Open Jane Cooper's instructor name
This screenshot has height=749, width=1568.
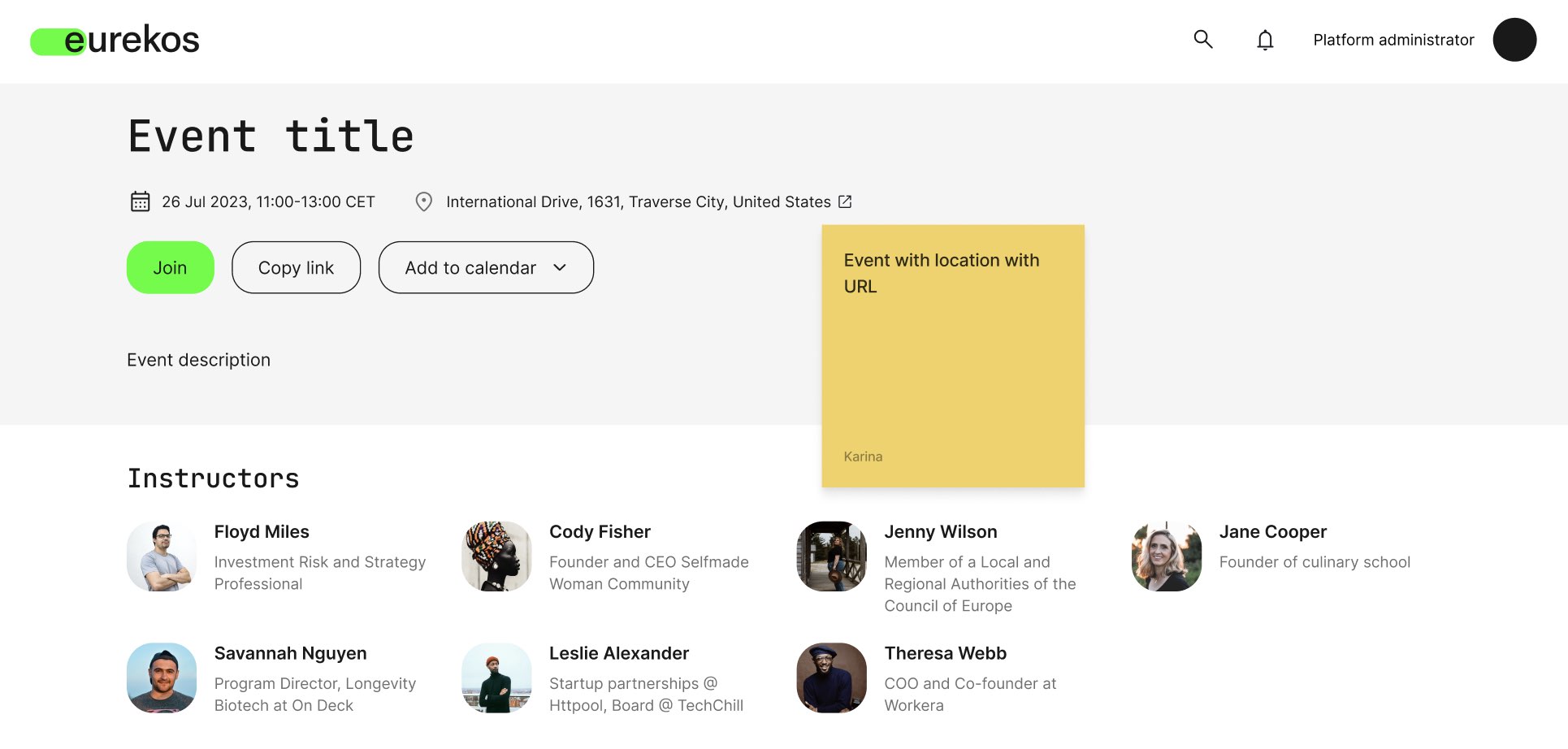[x=1272, y=532]
